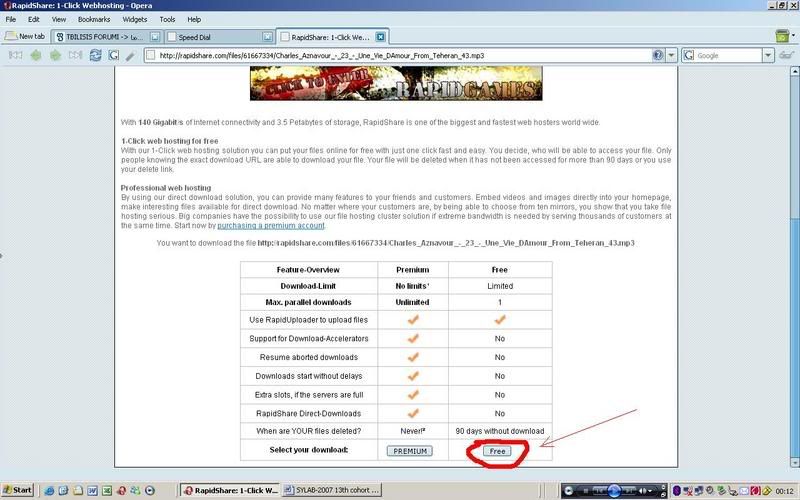800x500 pixels.
Task: Close the RapidShare tab
Action: 381,37
